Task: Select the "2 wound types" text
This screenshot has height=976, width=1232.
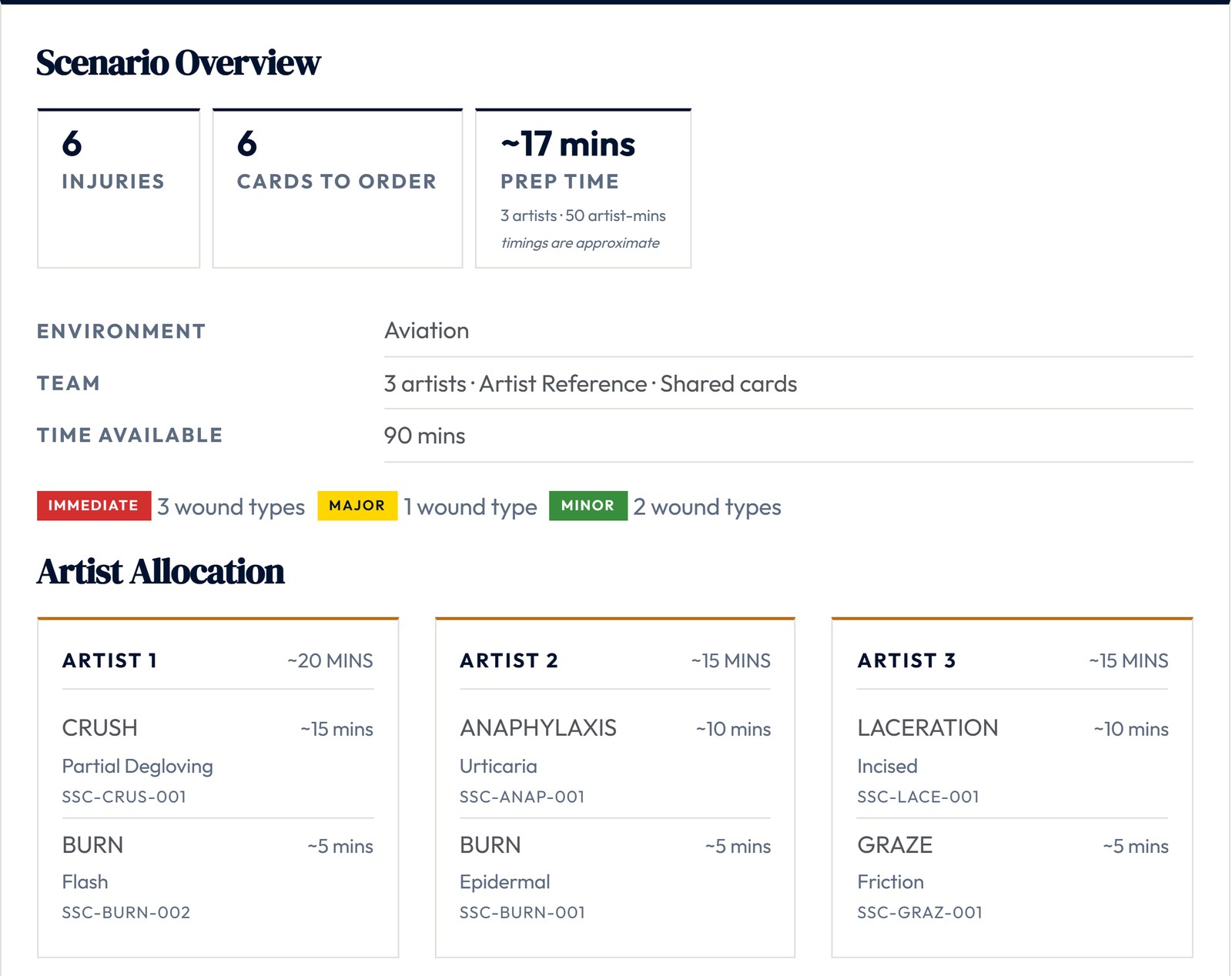Action: coord(707,507)
